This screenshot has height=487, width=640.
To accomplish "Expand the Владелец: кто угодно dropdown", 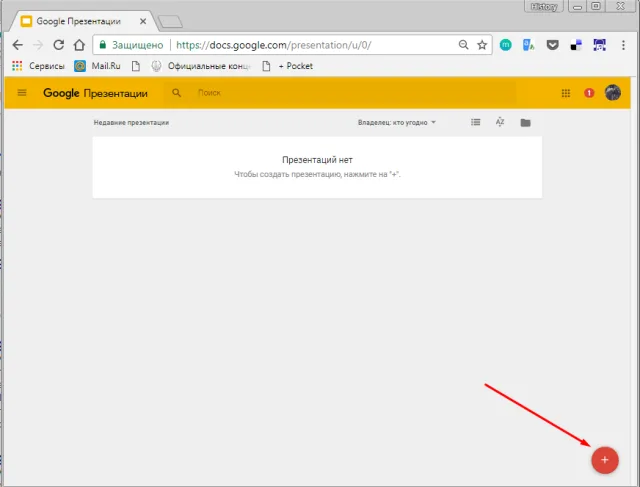I will (x=397, y=122).
